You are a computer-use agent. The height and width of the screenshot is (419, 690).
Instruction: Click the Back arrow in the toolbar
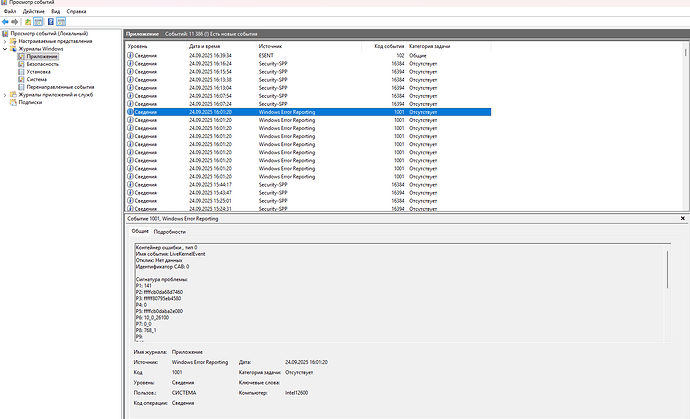click(6, 21)
